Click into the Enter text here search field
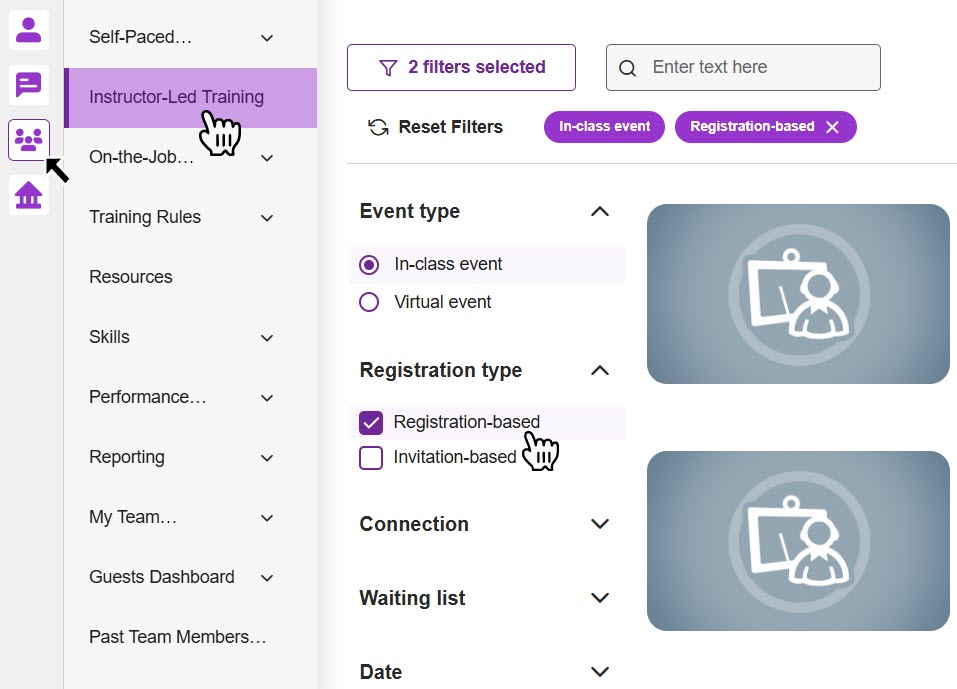 [x=758, y=68]
